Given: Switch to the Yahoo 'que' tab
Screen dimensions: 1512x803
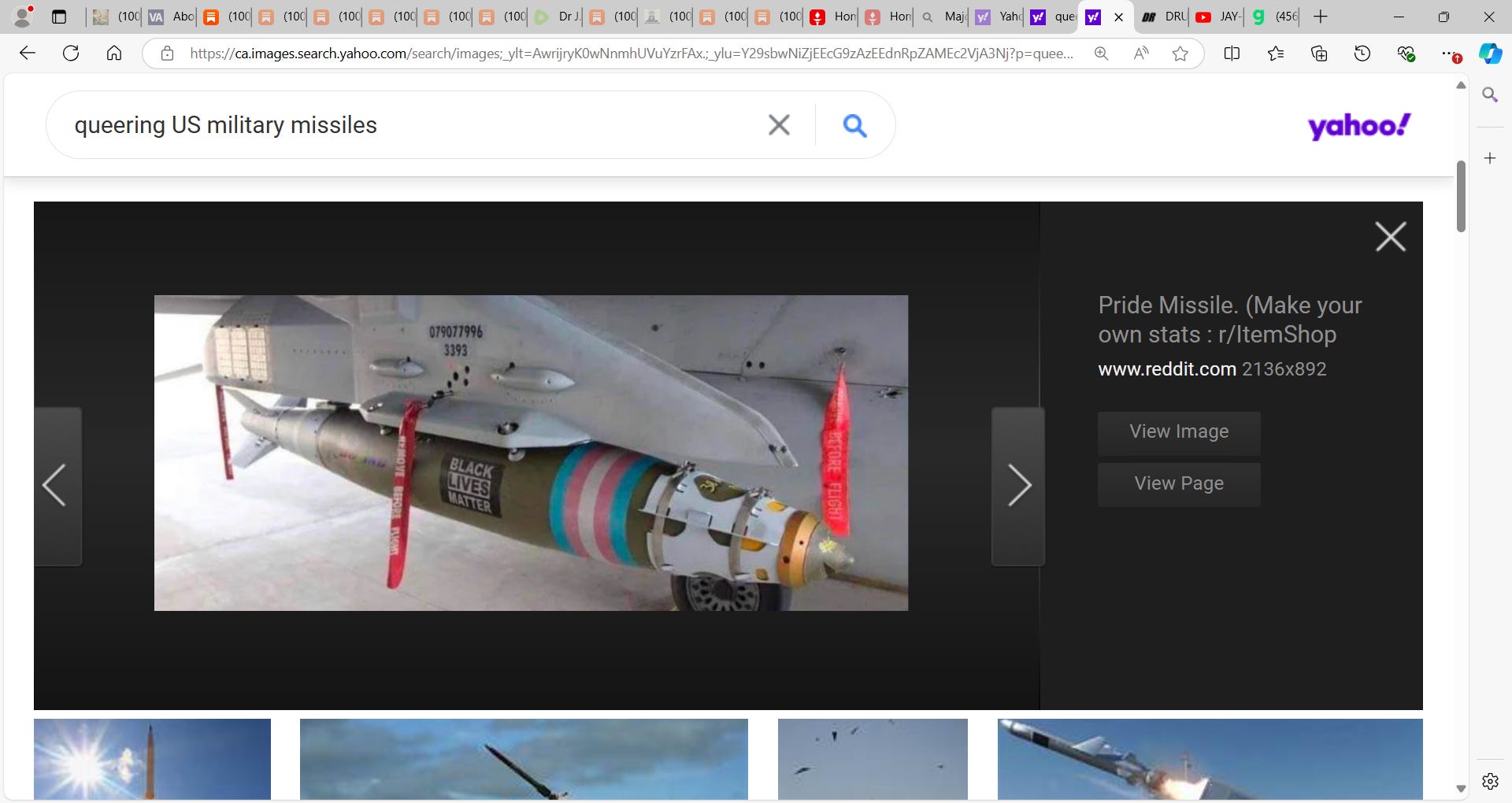Looking at the screenshot, I should (x=1052, y=17).
